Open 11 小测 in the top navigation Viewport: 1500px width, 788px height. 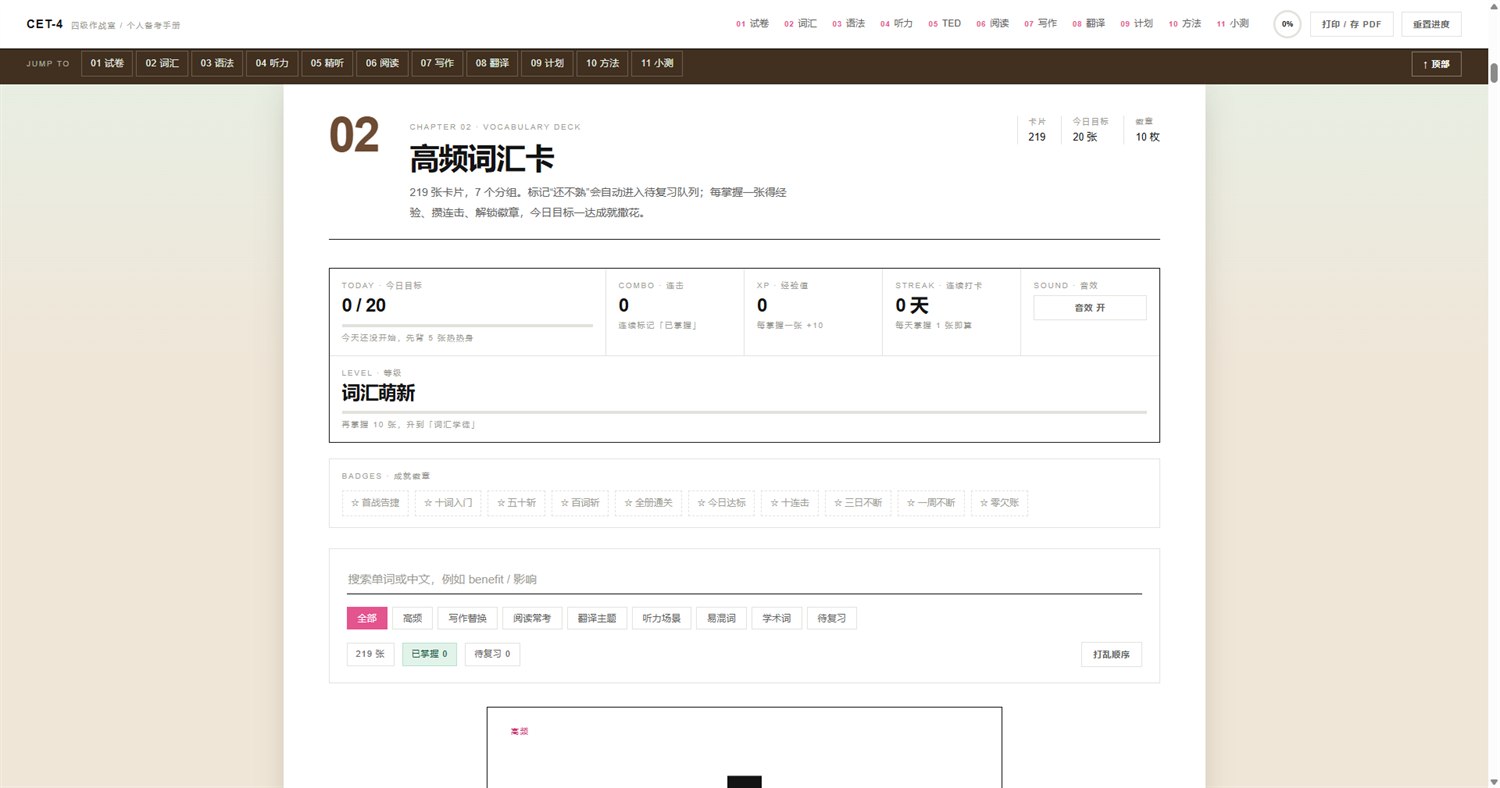tap(1232, 23)
